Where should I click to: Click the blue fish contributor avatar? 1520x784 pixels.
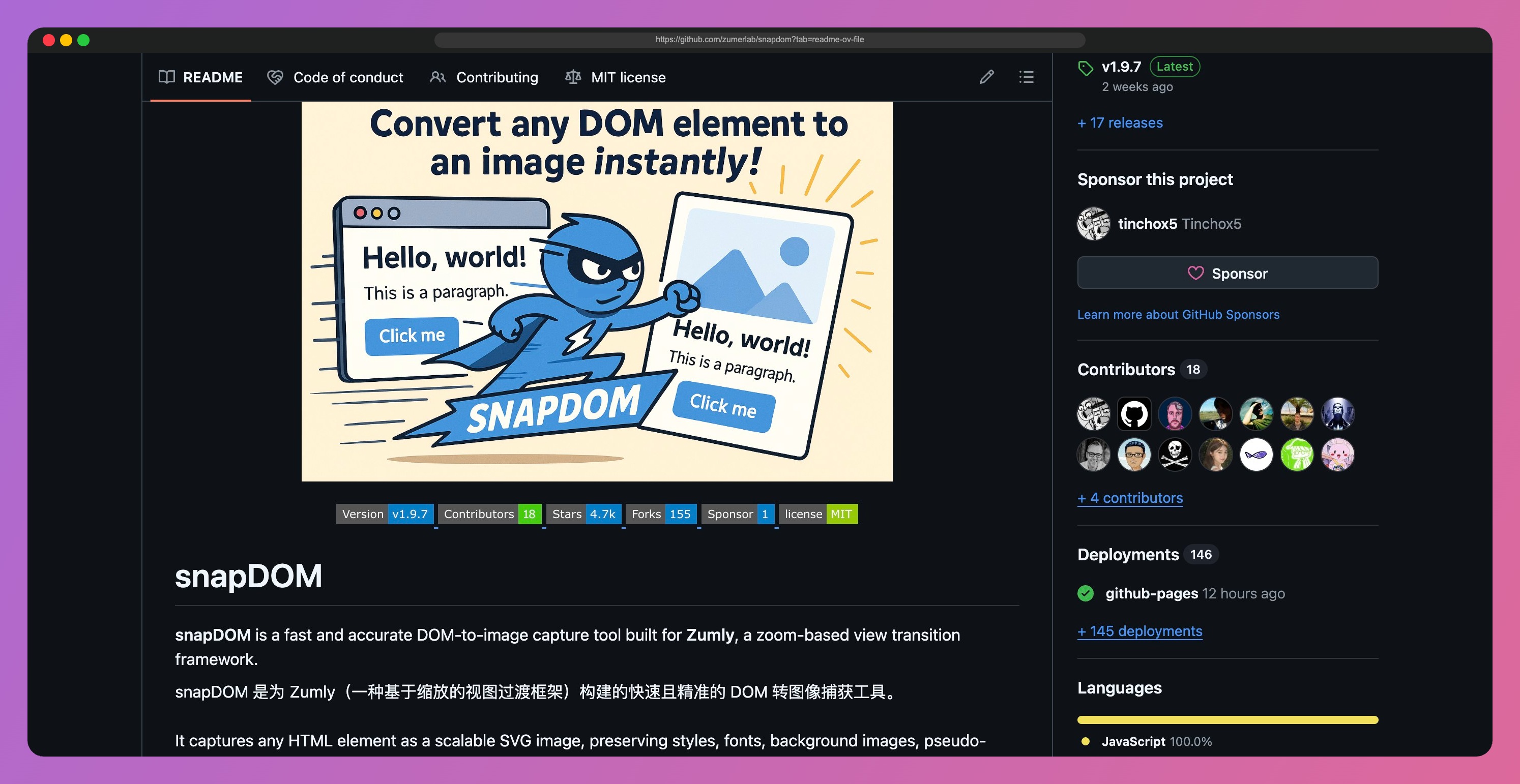(x=1256, y=454)
